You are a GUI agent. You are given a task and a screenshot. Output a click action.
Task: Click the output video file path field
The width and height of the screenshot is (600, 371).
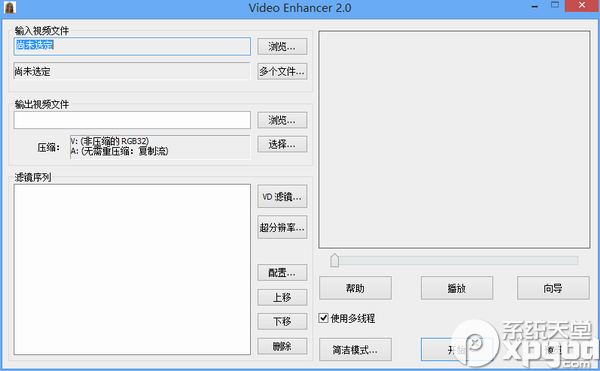132,120
